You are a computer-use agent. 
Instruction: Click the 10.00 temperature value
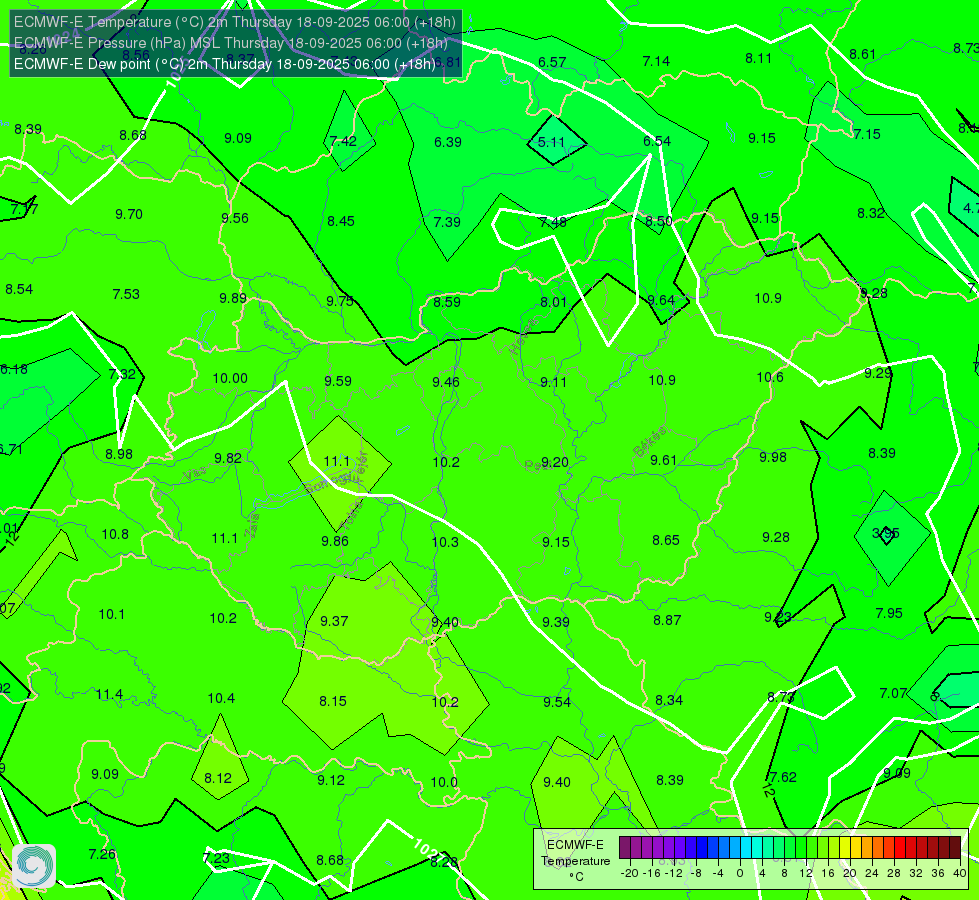pos(230,378)
